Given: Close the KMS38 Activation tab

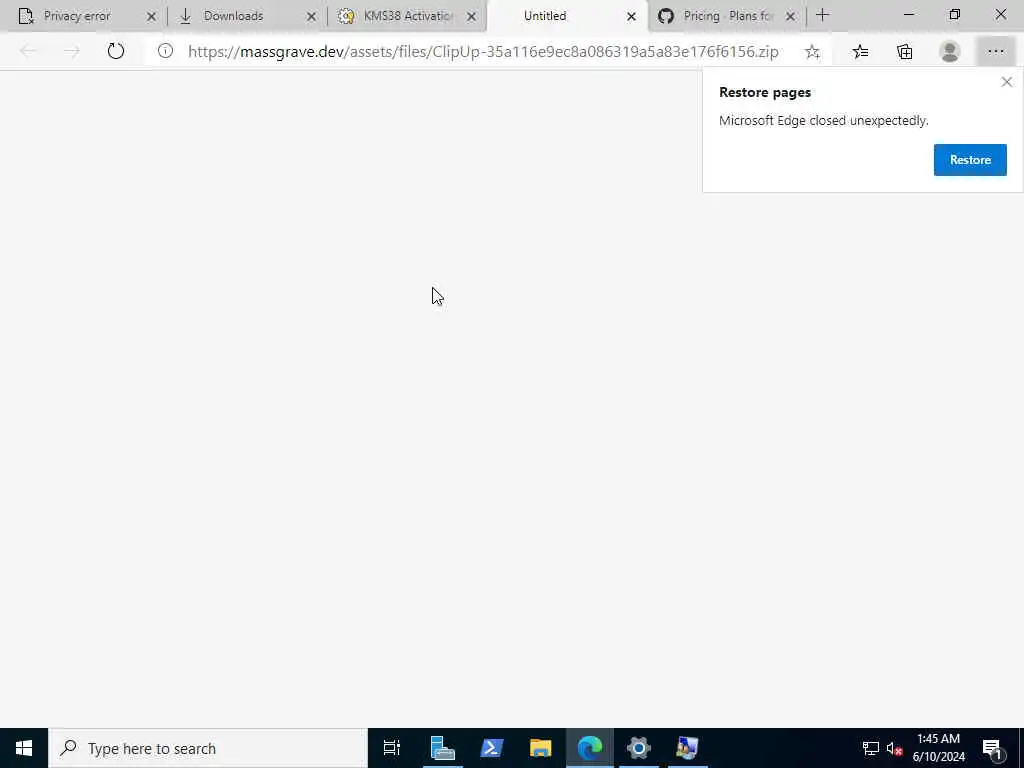Looking at the screenshot, I should [x=471, y=16].
